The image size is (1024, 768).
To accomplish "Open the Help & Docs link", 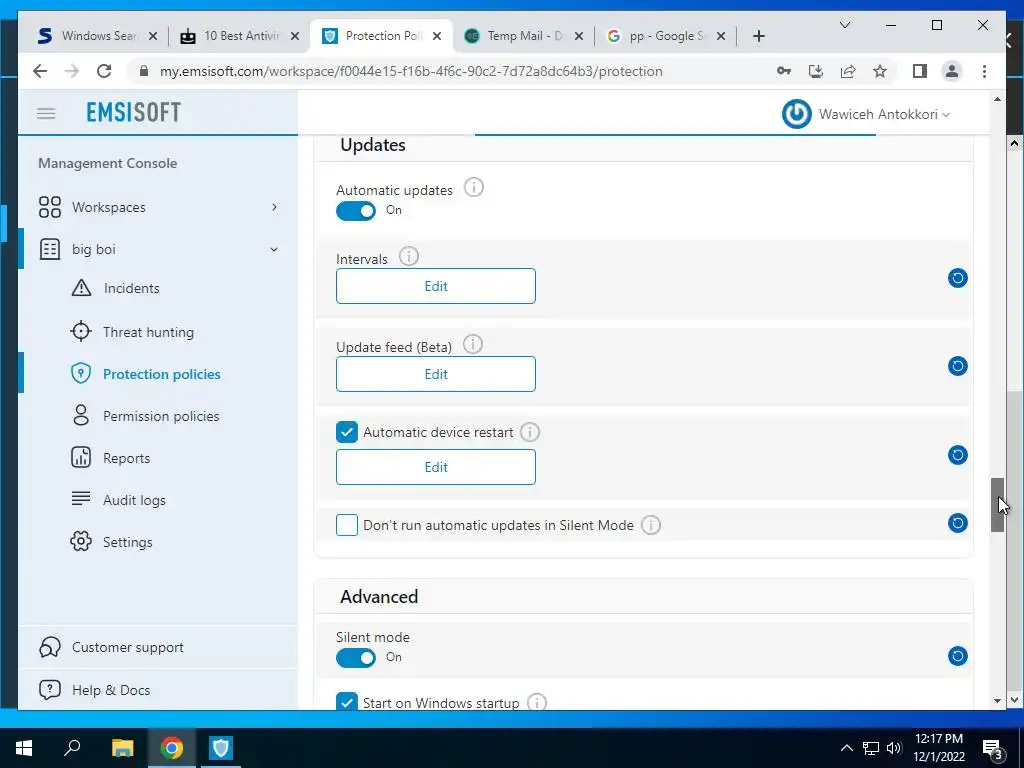I will click(111, 690).
